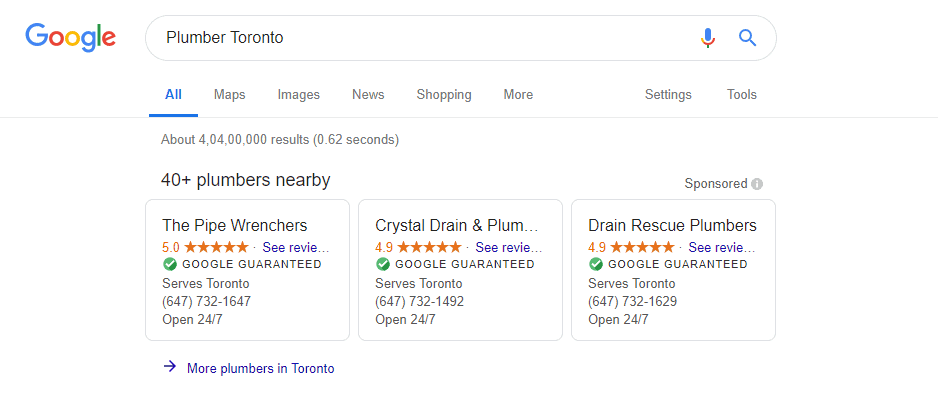
Task: Click the Sponsored info icon
Action: (x=757, y=184)
